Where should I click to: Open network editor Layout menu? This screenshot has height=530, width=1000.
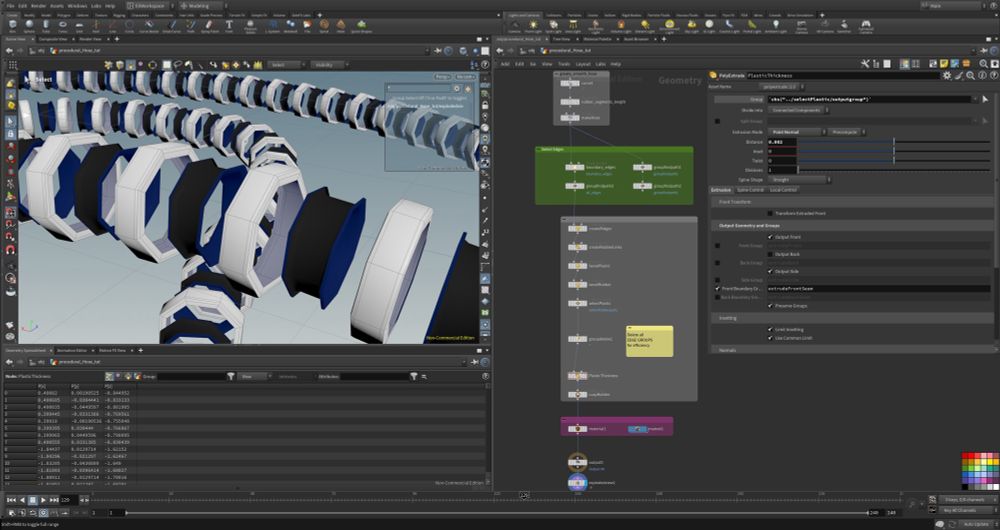pos(583,64)
